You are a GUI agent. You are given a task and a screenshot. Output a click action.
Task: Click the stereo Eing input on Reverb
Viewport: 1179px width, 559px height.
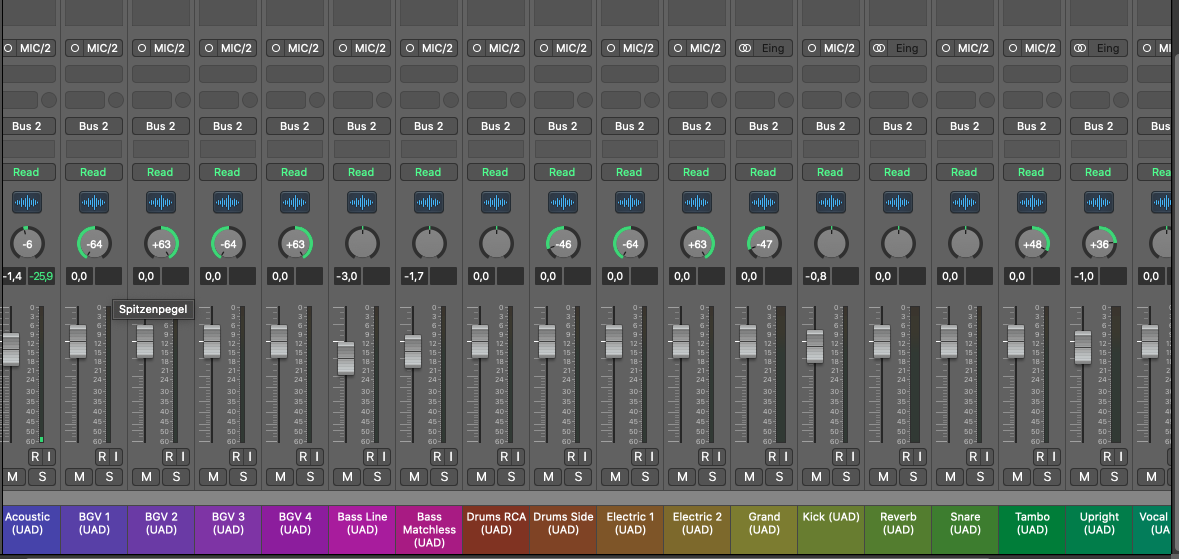pyautogui.click(x=897, y=48)
